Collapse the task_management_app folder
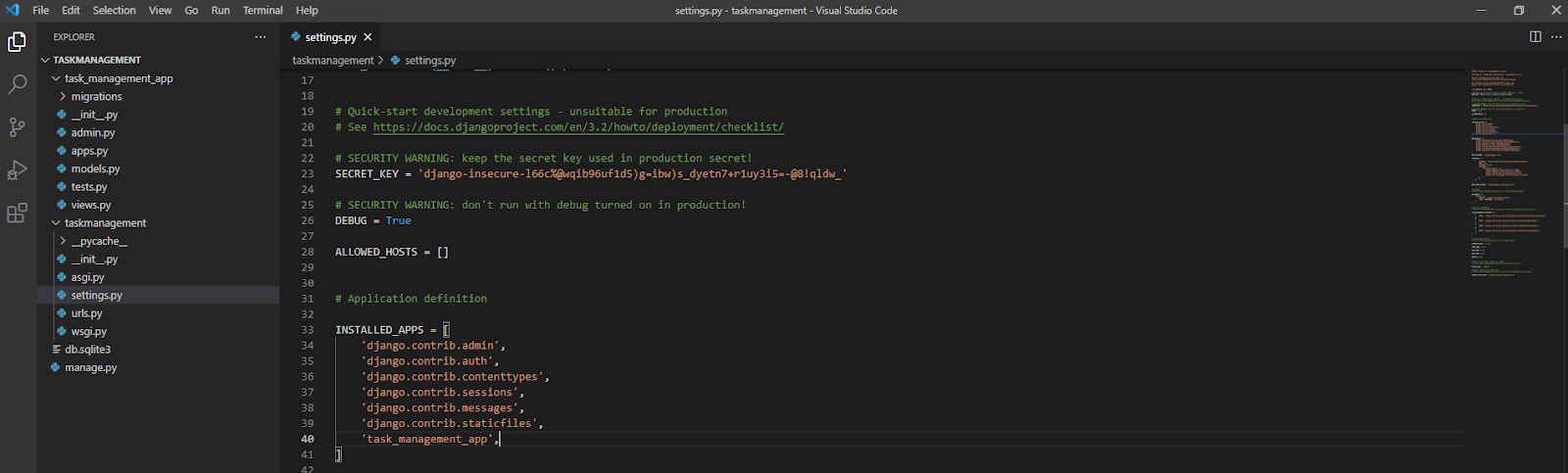This screenshot has height=473, width=1568. click(56, 78)
